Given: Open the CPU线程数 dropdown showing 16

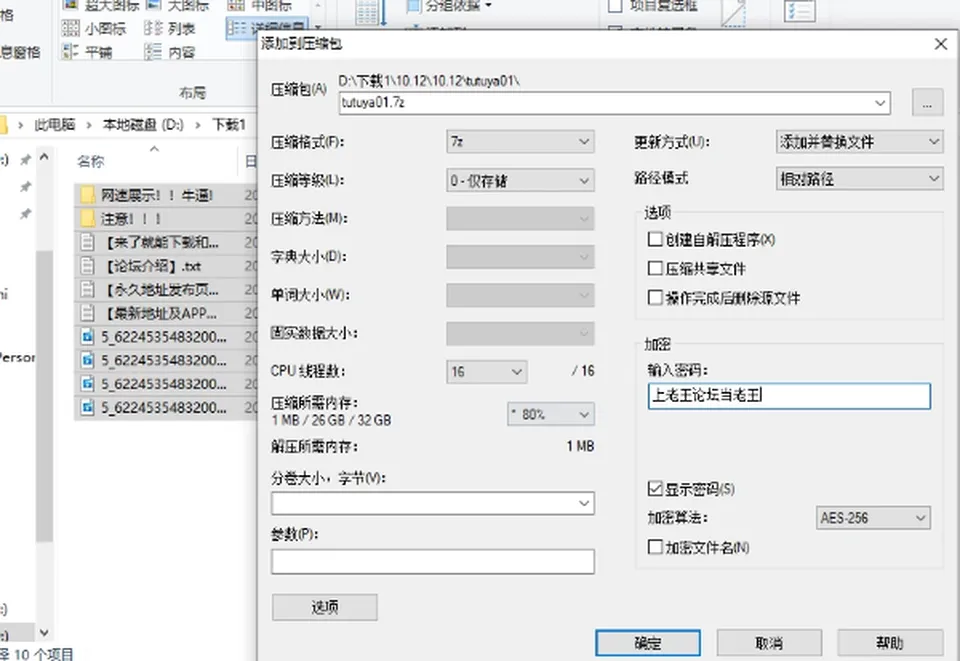Looking at the screenshot, I should [x=486, y=372].
